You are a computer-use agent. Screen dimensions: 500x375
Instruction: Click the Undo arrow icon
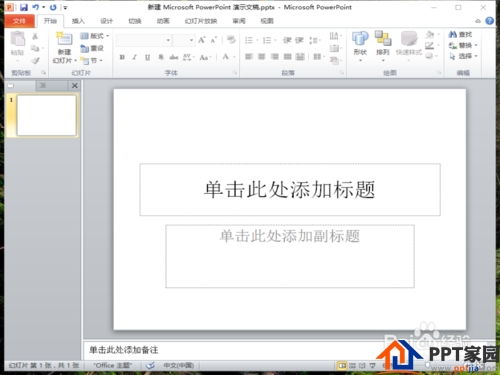click(35, 7)
